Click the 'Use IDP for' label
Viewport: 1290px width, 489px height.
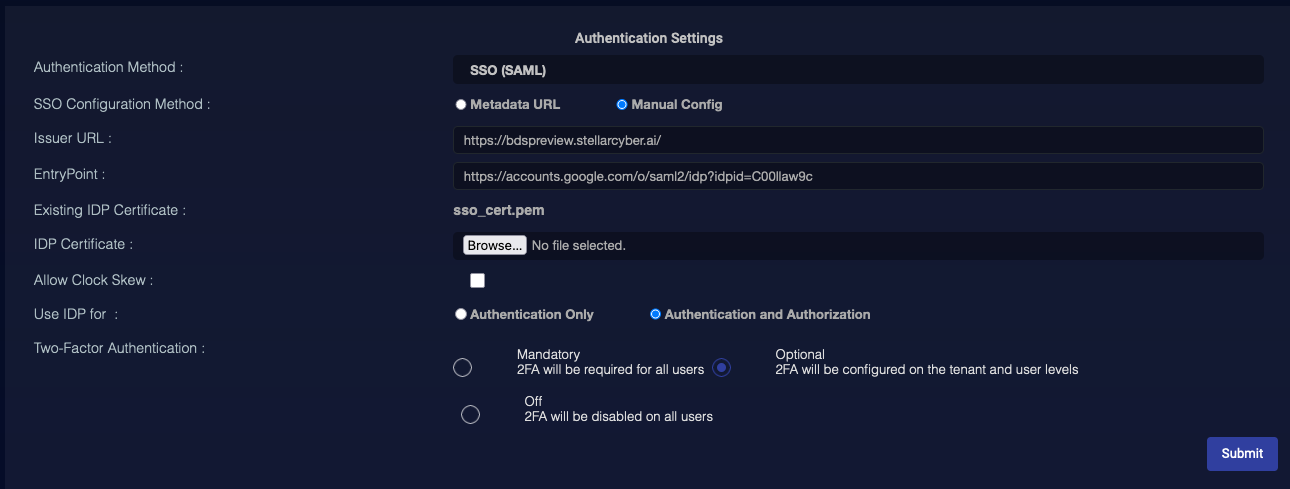click(x=76, y=314)
